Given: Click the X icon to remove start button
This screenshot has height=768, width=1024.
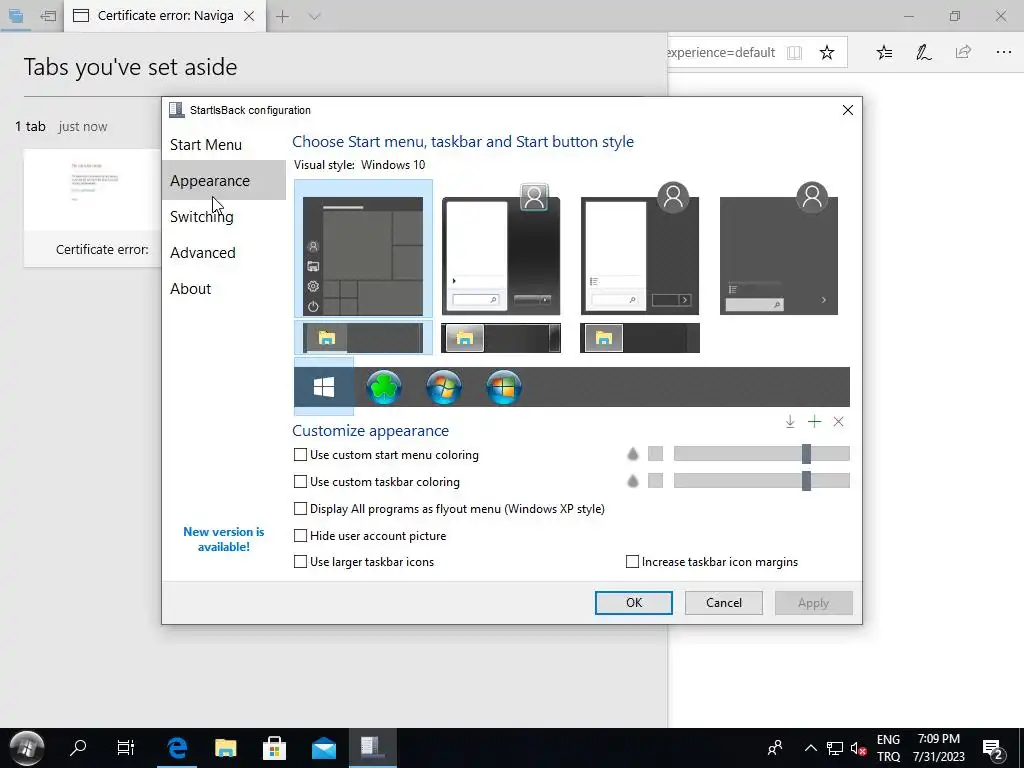Looking at the screenshot, I should [x=839, y=422].
